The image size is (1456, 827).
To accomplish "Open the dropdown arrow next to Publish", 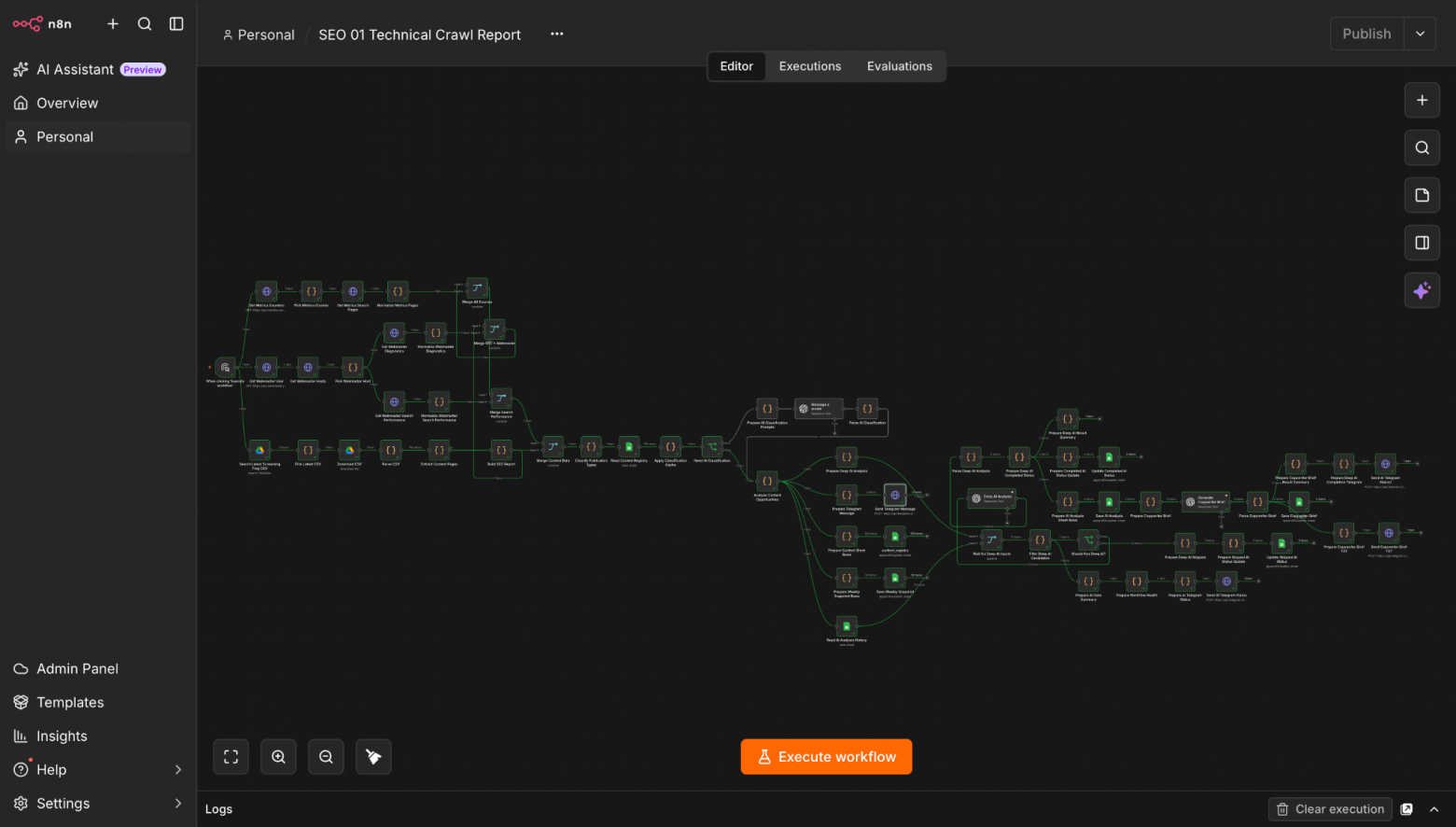I will [1420, 34].
